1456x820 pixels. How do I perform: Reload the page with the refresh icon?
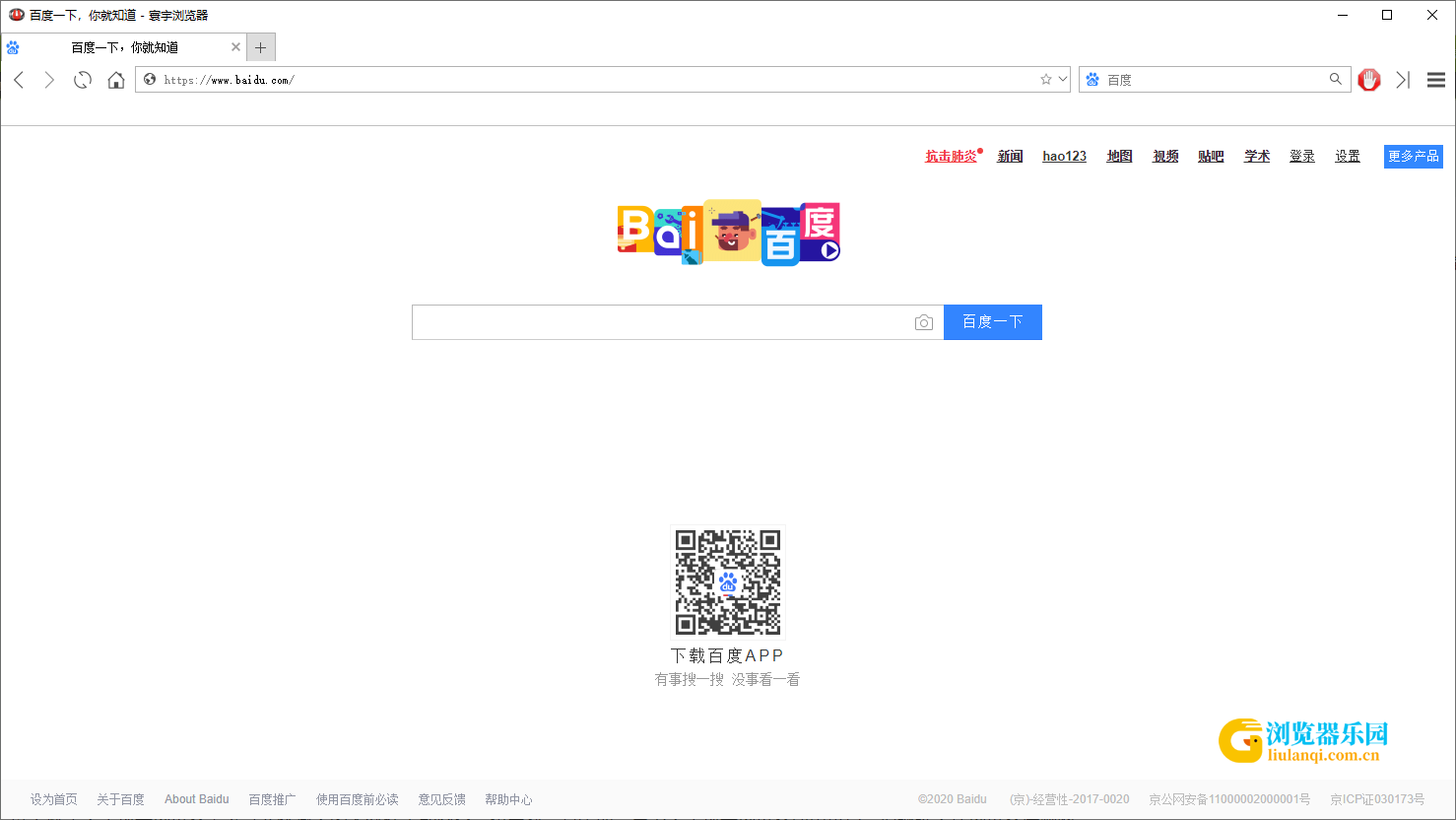83,80
